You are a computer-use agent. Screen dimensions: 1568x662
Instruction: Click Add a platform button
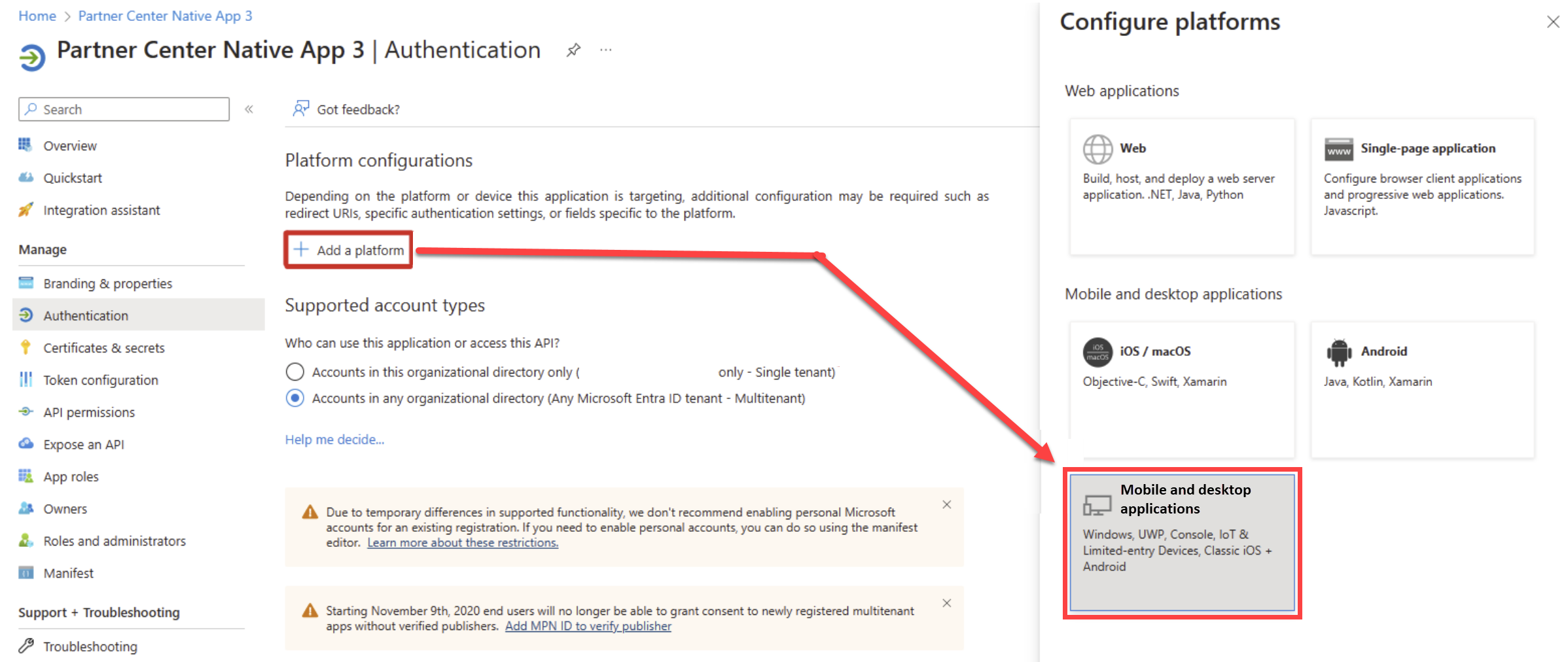pos(348,250)
